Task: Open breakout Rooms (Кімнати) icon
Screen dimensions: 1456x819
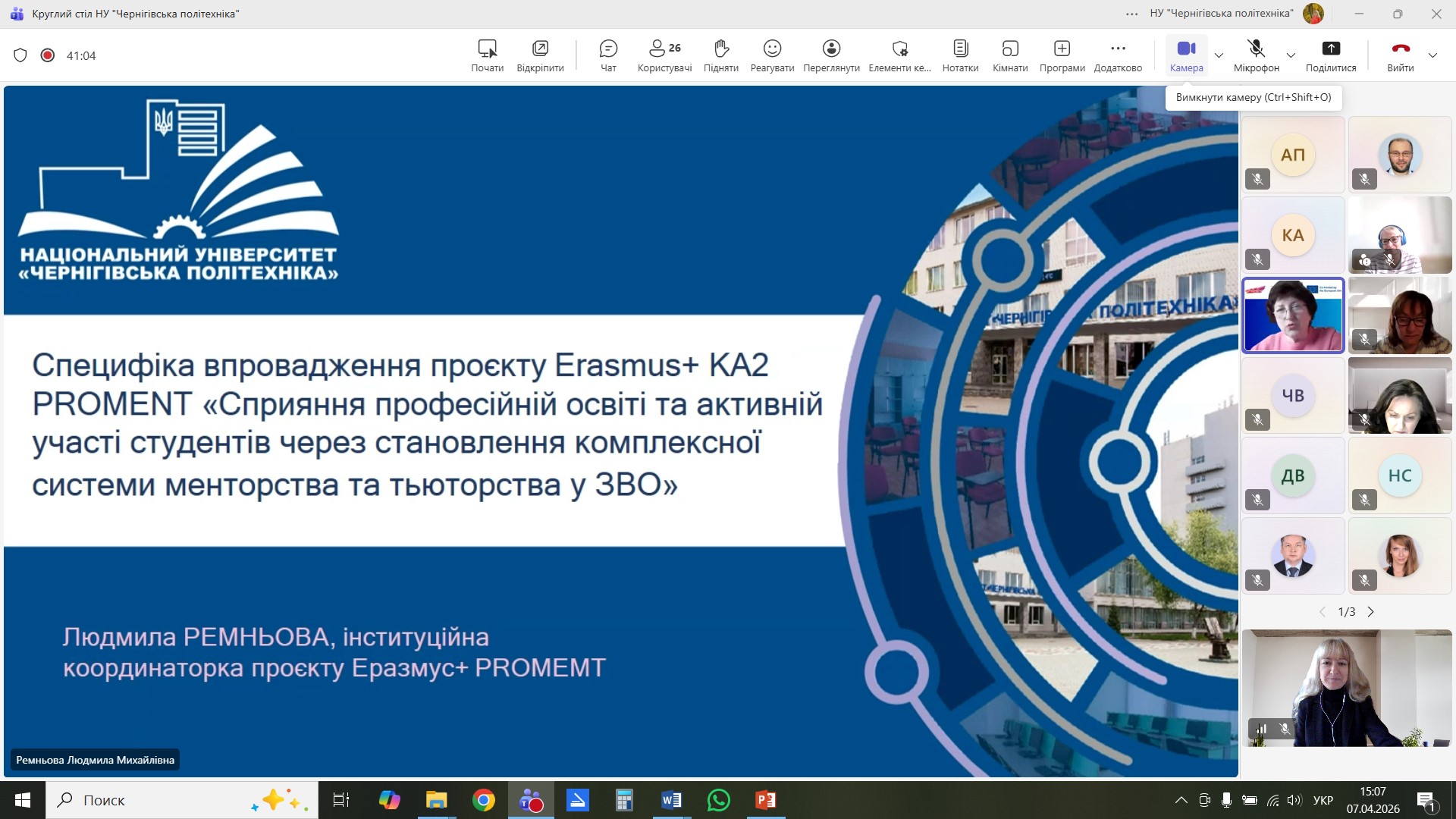Action: [1010, 55]
